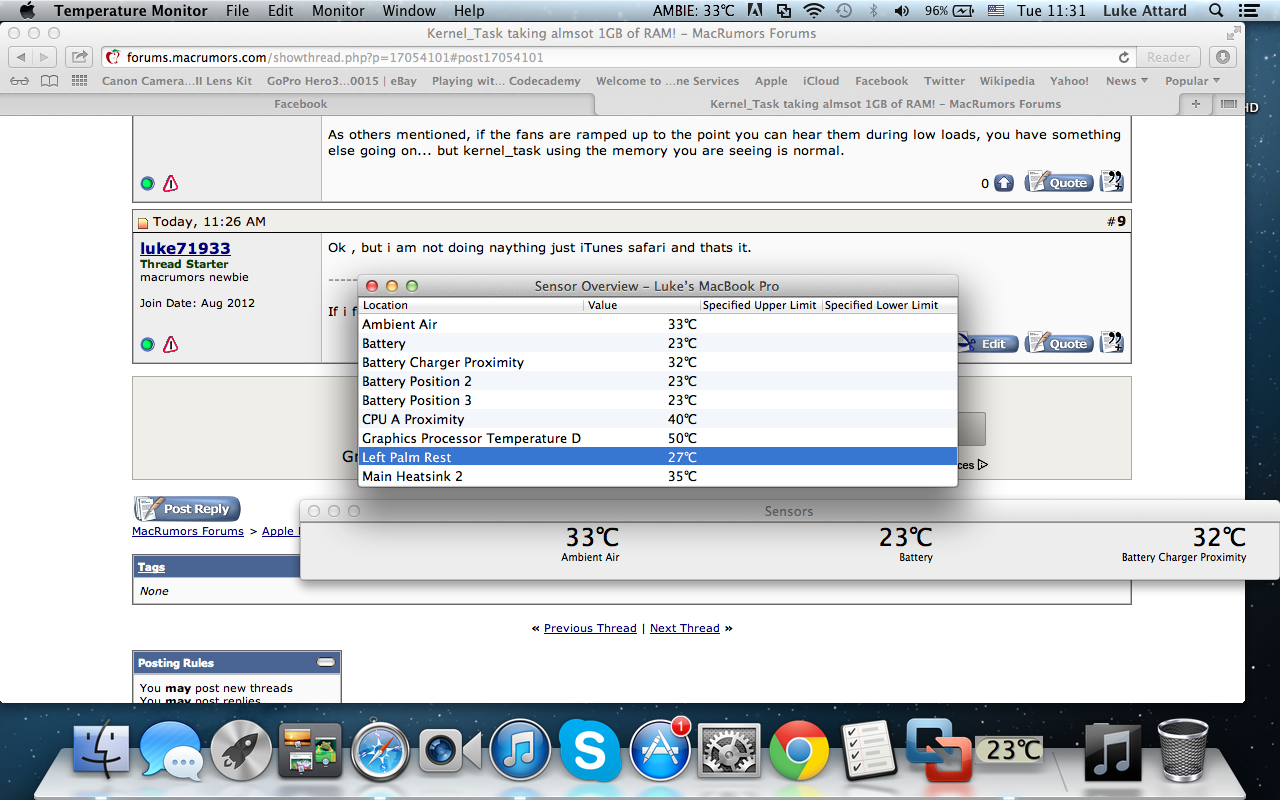
Task: Go to the Next Thread link
Action: [685, 628]
